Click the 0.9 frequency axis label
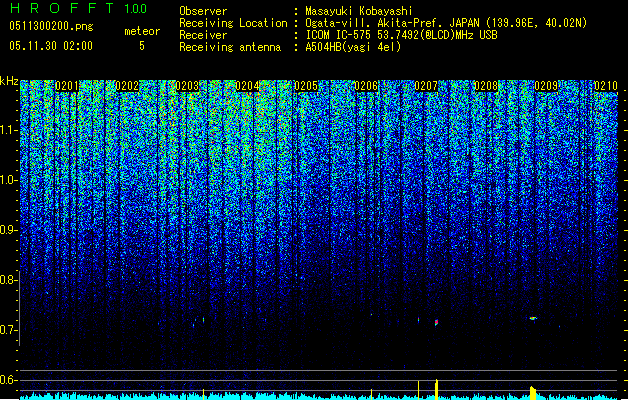 point(8,230)
